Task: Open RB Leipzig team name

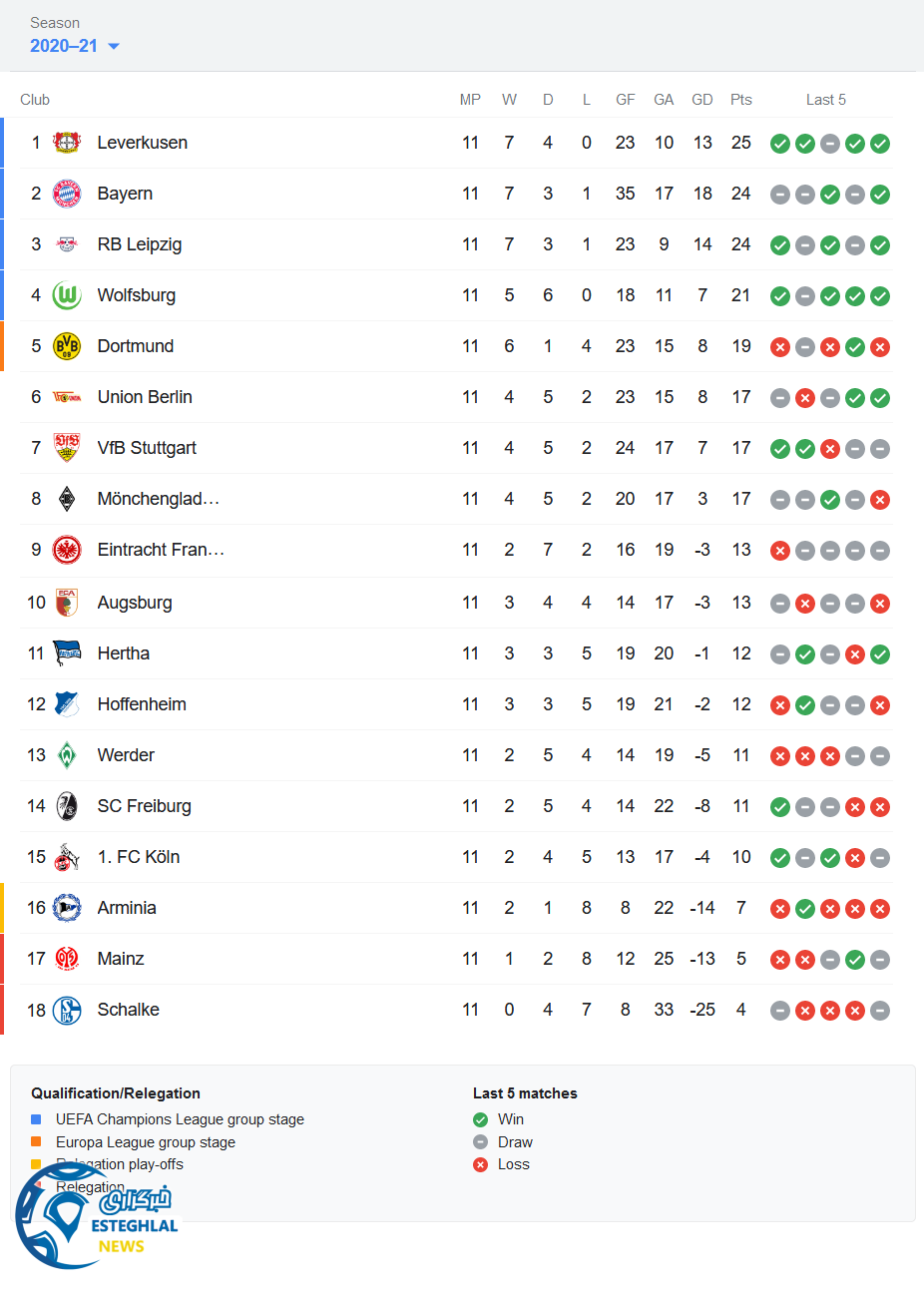Action: tap(140, 244)
